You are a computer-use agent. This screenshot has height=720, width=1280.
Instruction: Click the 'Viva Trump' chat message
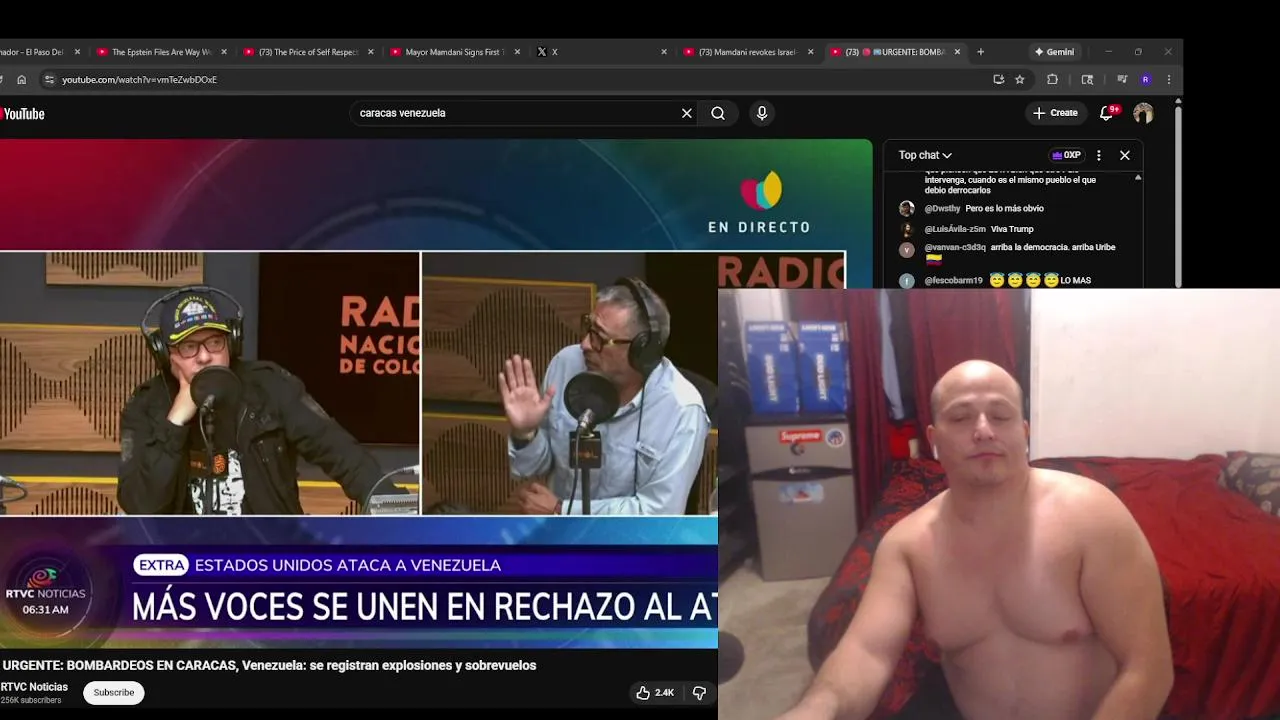pyautogui.click(x=1012, y=229)
